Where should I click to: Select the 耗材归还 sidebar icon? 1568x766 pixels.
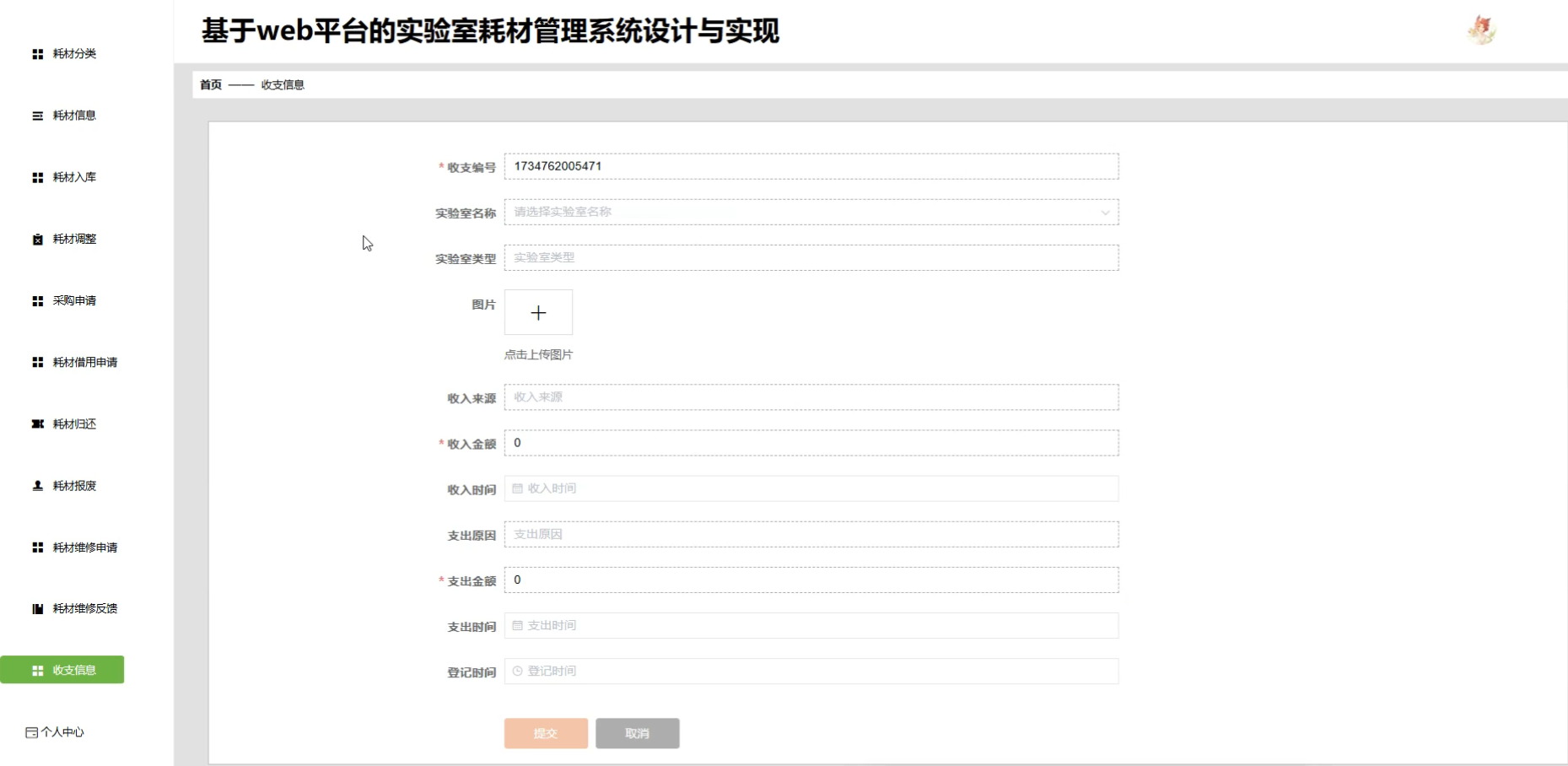point(36,424)
